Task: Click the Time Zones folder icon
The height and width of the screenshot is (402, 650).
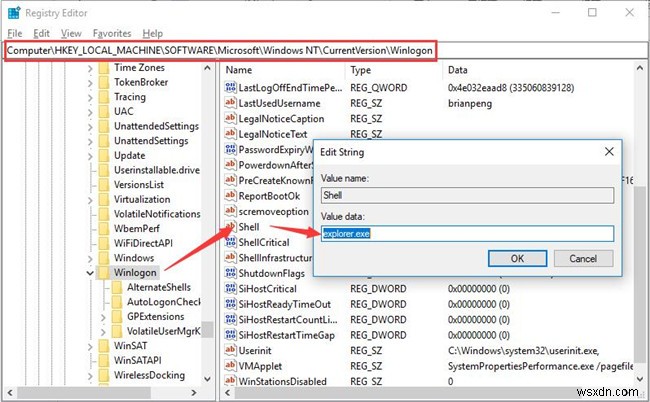Action: coord(104,68)
